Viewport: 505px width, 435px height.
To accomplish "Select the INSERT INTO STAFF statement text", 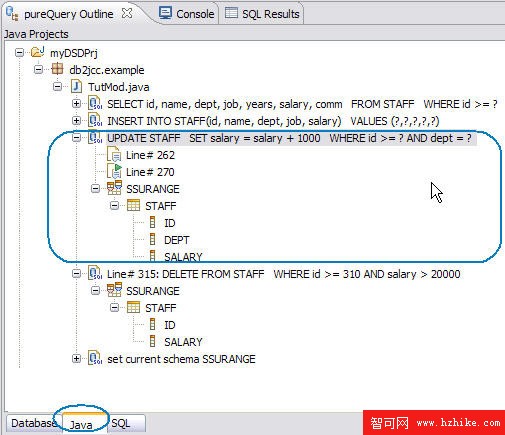I will tap(273, 121).
